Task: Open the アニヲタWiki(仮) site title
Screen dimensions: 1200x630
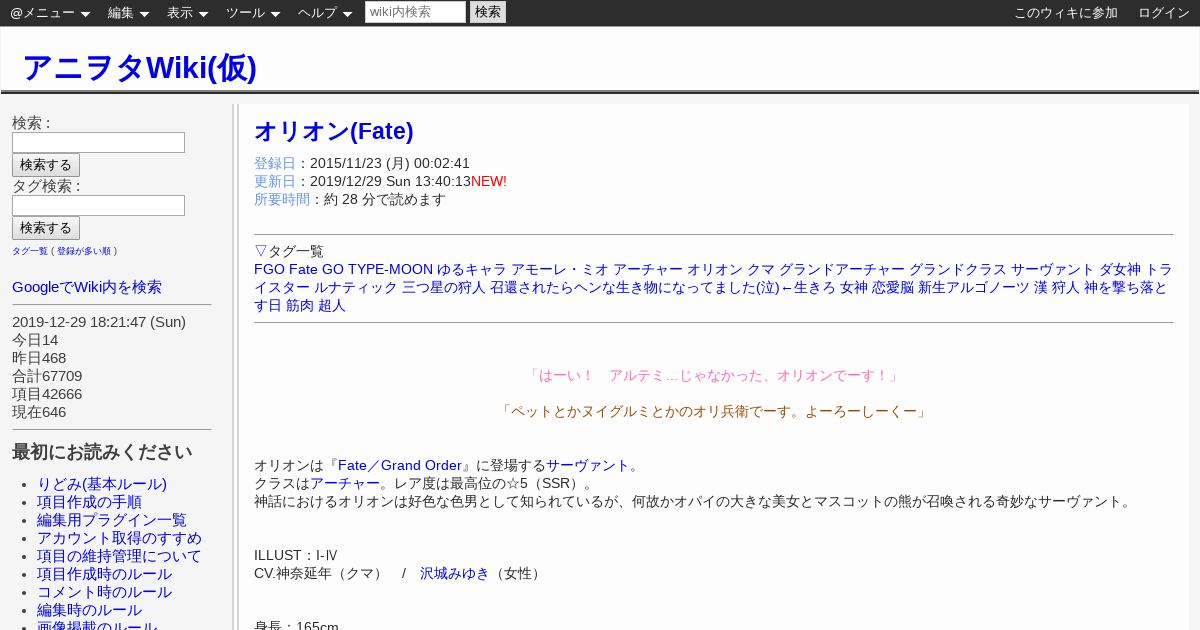Action: [139, 67]
